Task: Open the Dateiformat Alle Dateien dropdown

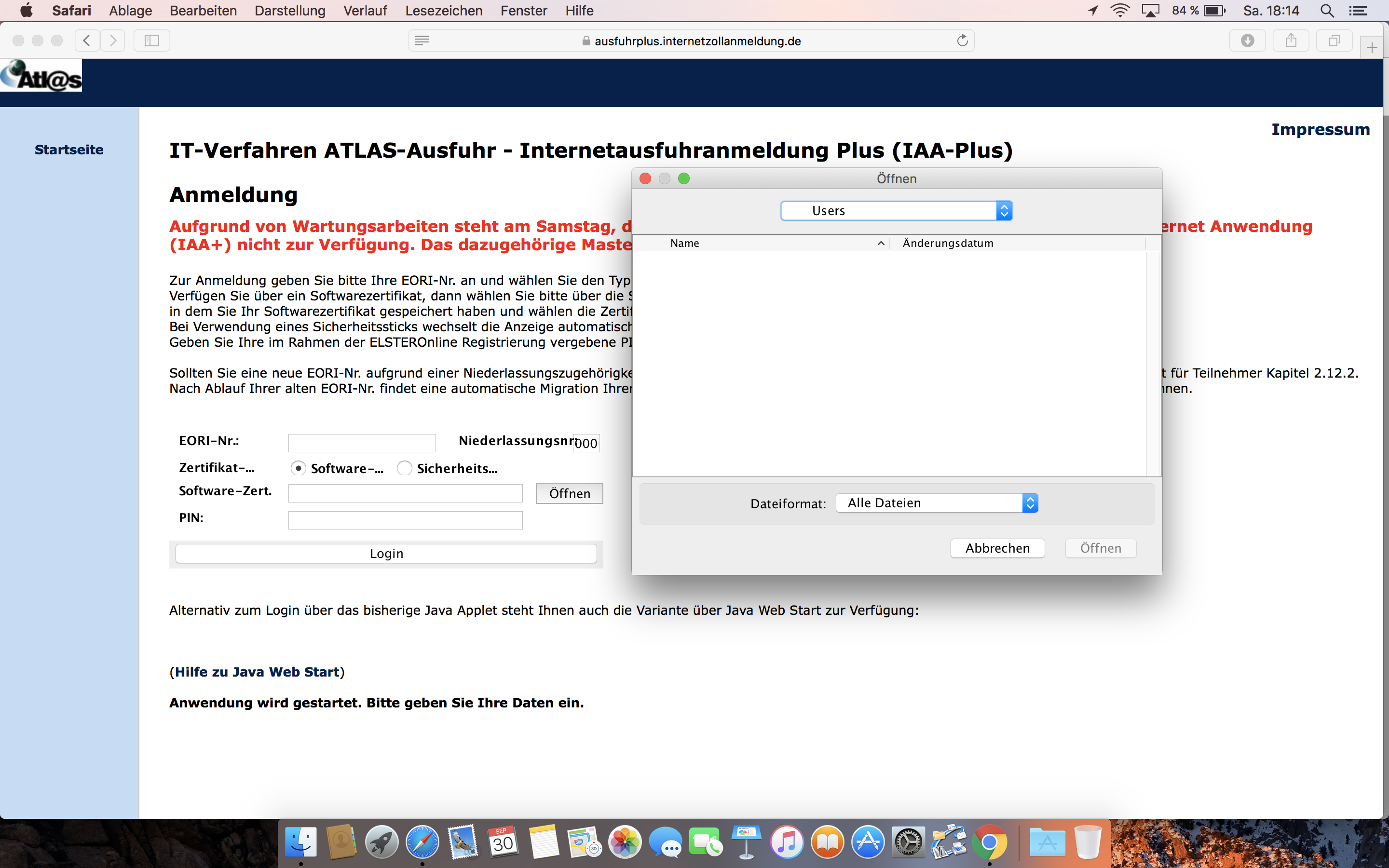Action: point(936,503)
